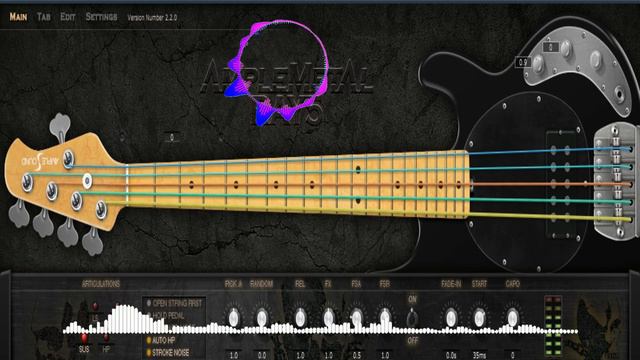Click the 0.5 value under FSA
This screenshot has width=640, height=360.
tap(357, 355)
